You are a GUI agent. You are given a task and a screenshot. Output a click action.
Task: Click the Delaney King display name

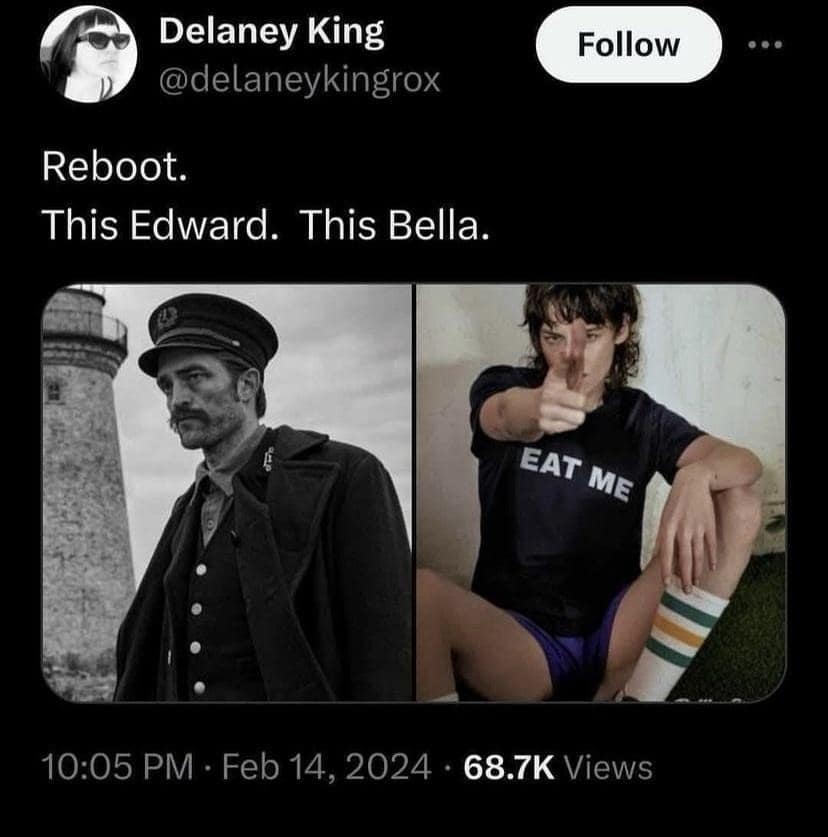pos(271,32)
